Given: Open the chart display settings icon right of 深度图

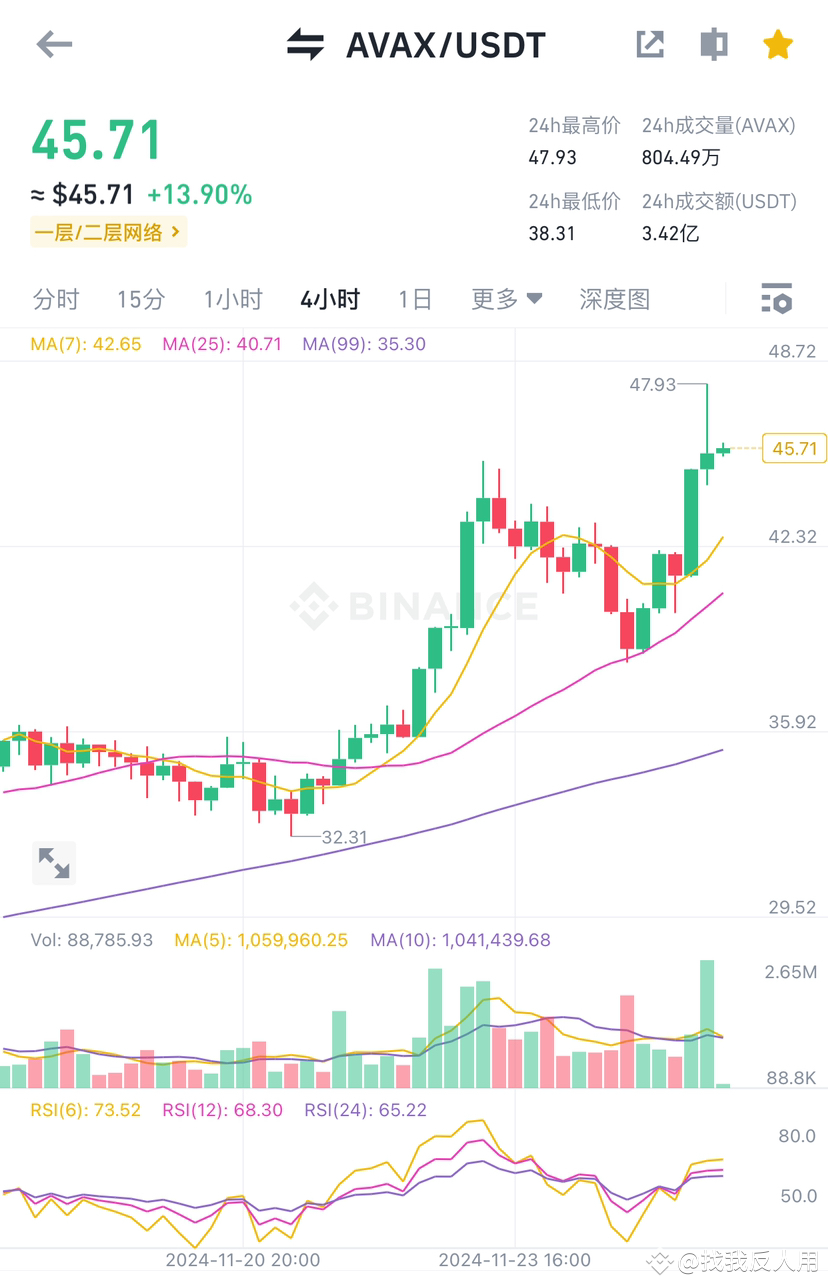Looking at the screenshot, I should pos(777,299).
